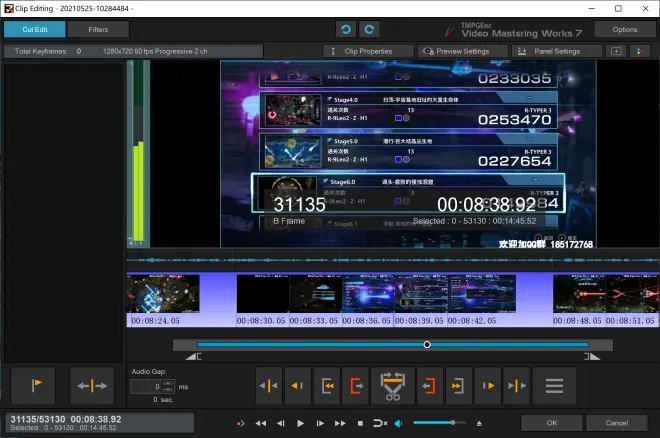Click the Options button
This screenshot has height=438, width=660.
pyautogui.click(x=625, y=29)
